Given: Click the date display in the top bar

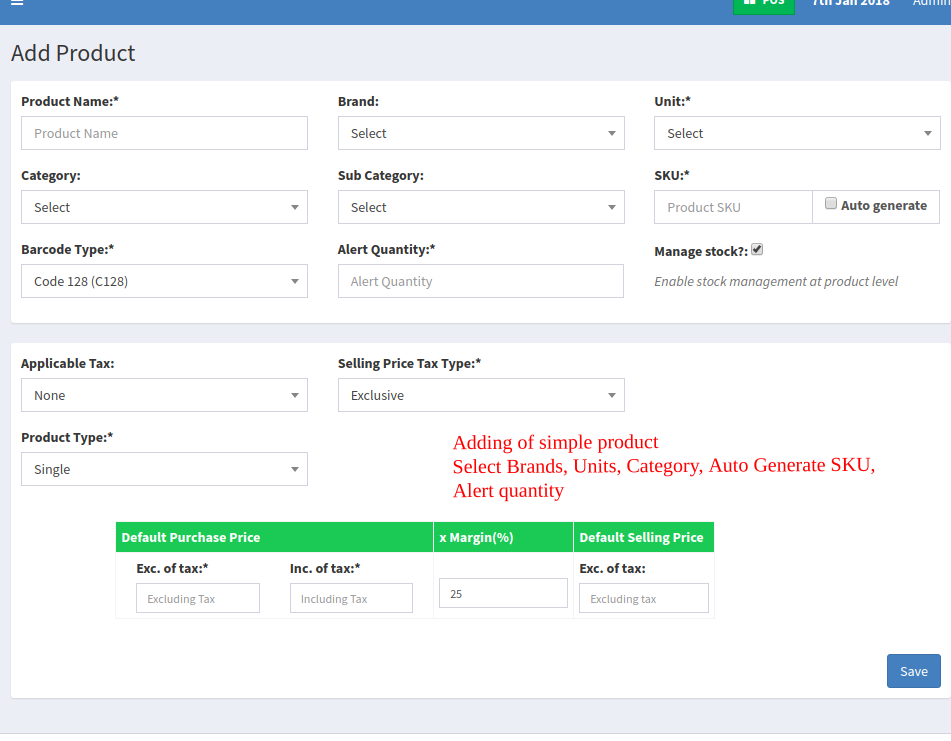Looking at the screenshot, I should [x=851, y=4].
